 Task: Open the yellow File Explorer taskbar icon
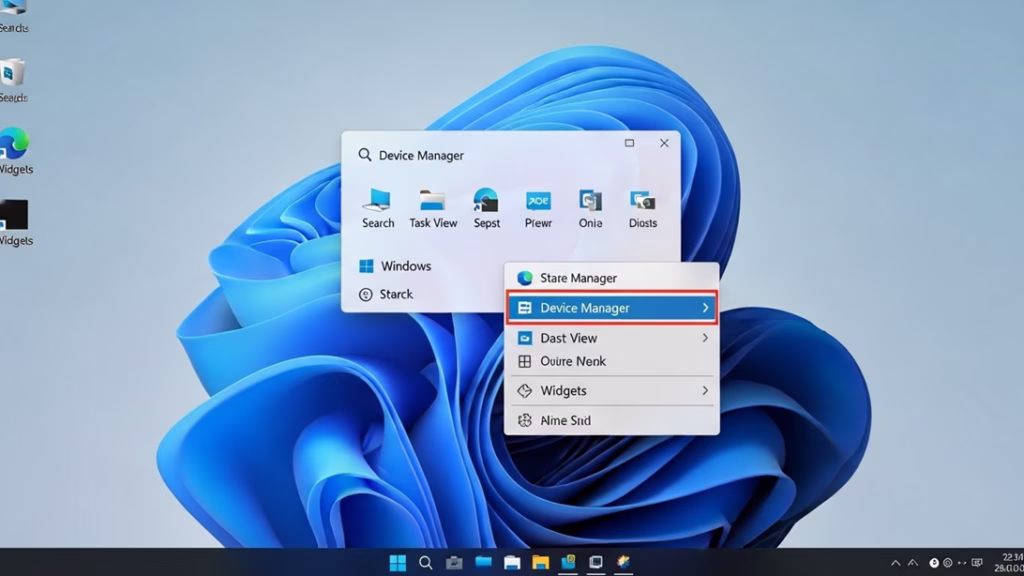[x=540, y=562]
